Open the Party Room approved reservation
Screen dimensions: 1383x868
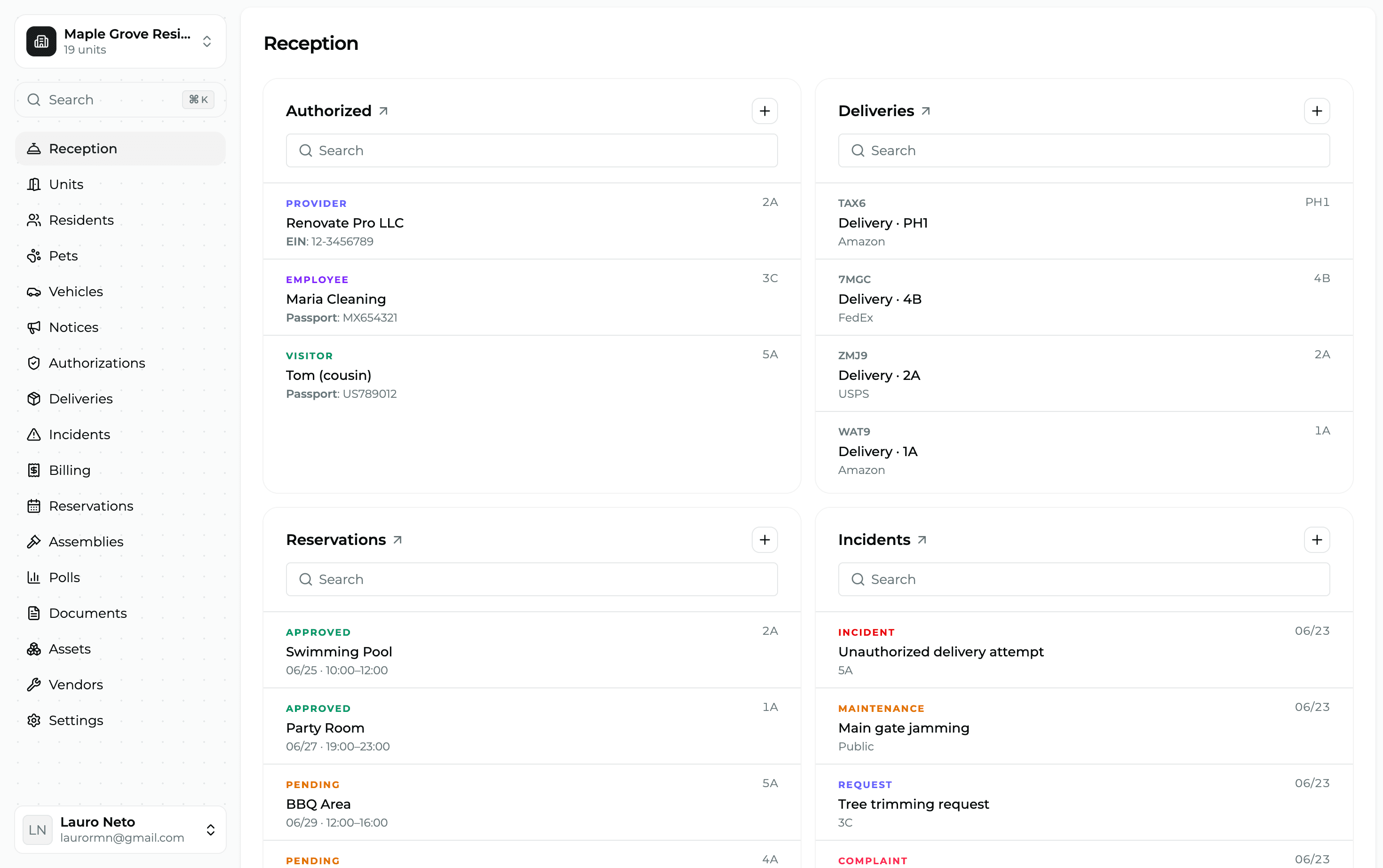(532, 726)
